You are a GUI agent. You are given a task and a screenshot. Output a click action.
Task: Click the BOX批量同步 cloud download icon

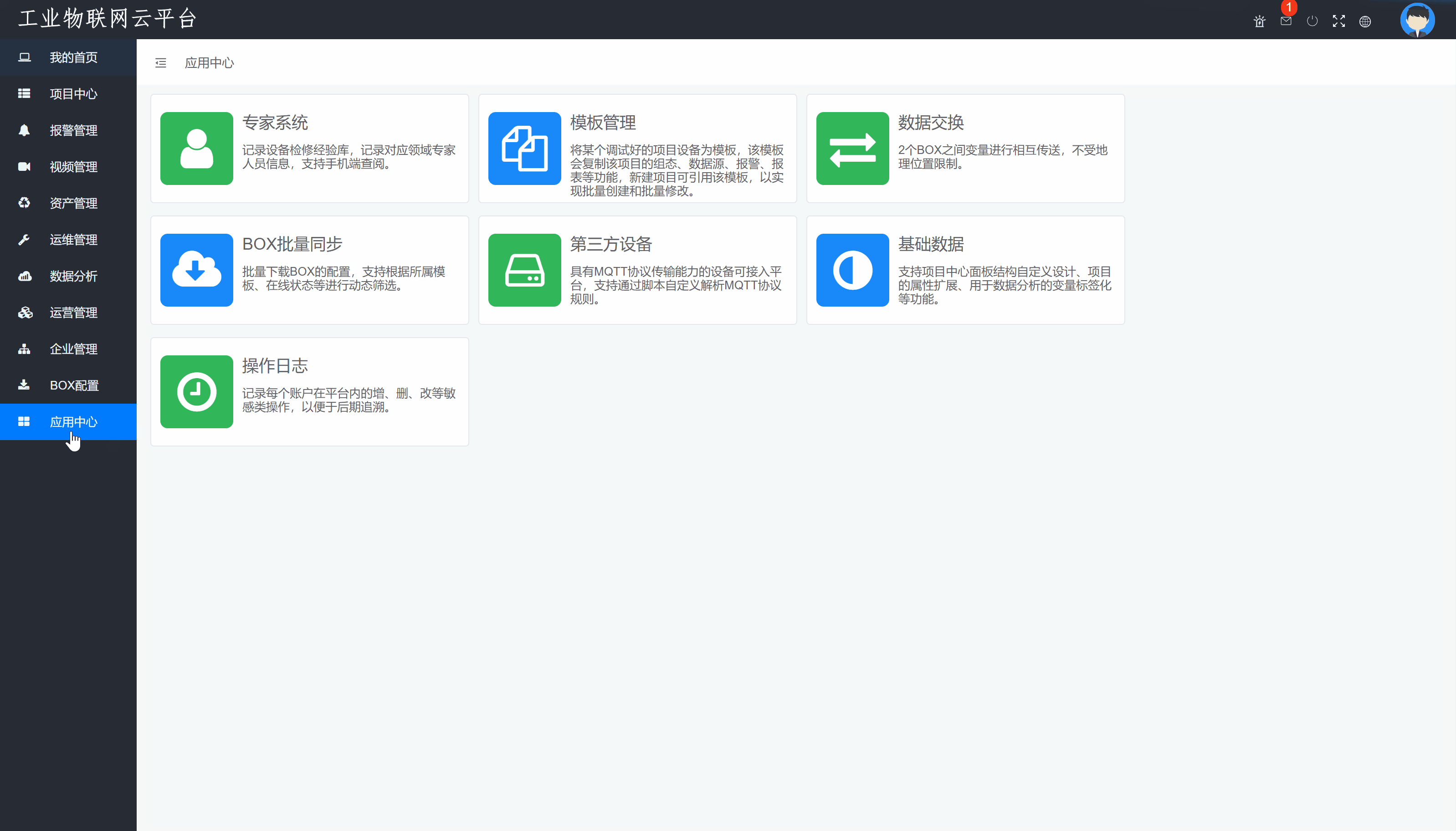197,270
